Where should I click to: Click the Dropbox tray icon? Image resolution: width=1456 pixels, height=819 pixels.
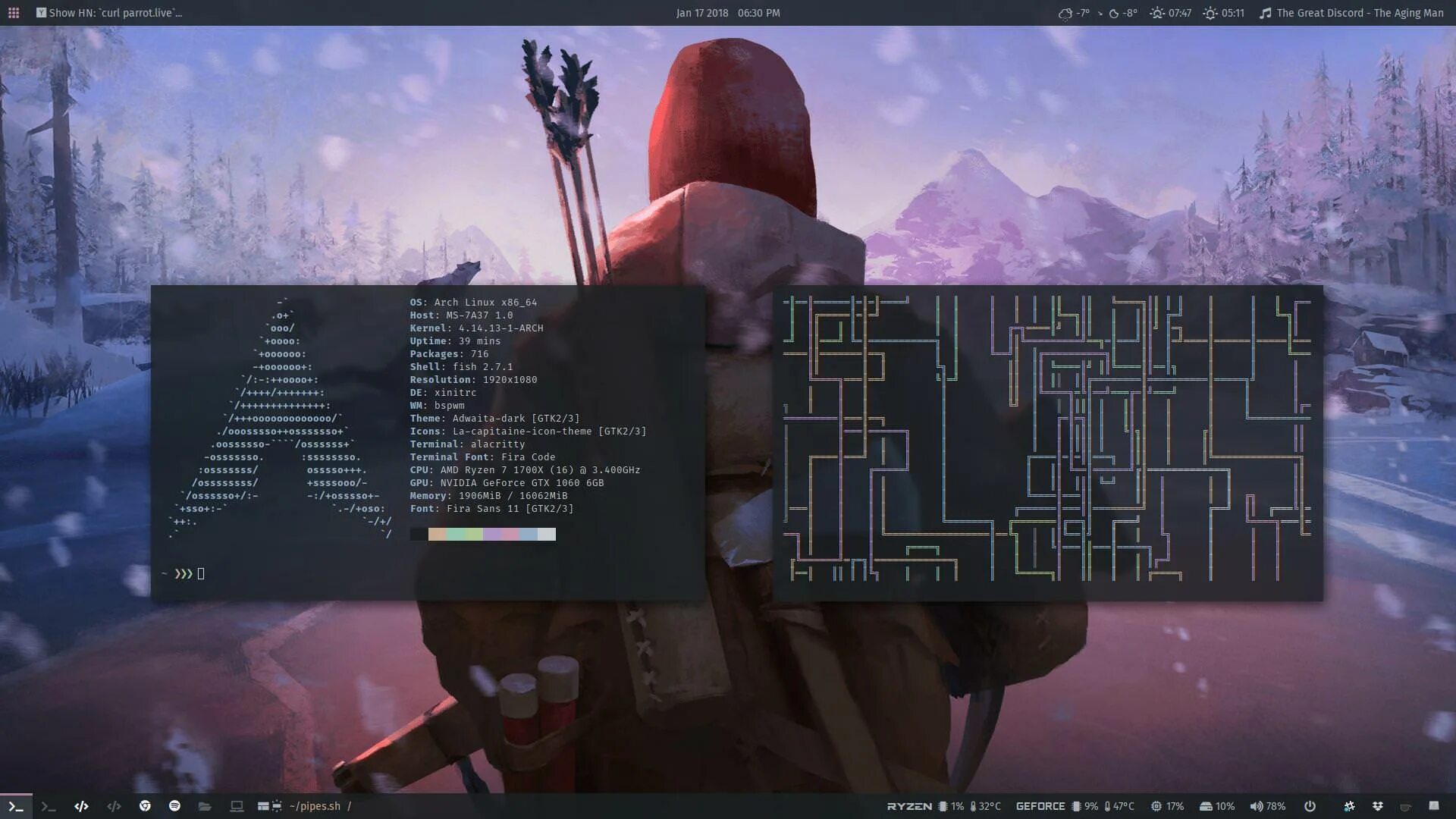click(x=1378, y=806)
